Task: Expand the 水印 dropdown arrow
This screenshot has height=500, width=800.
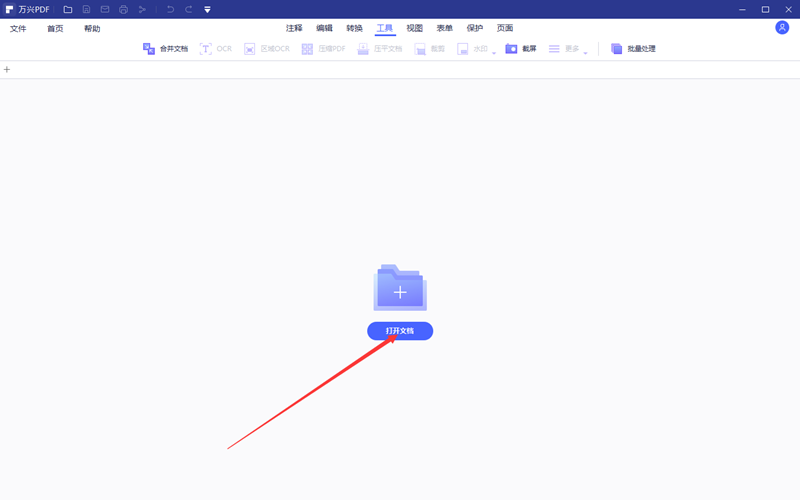Action: [494, 53]
